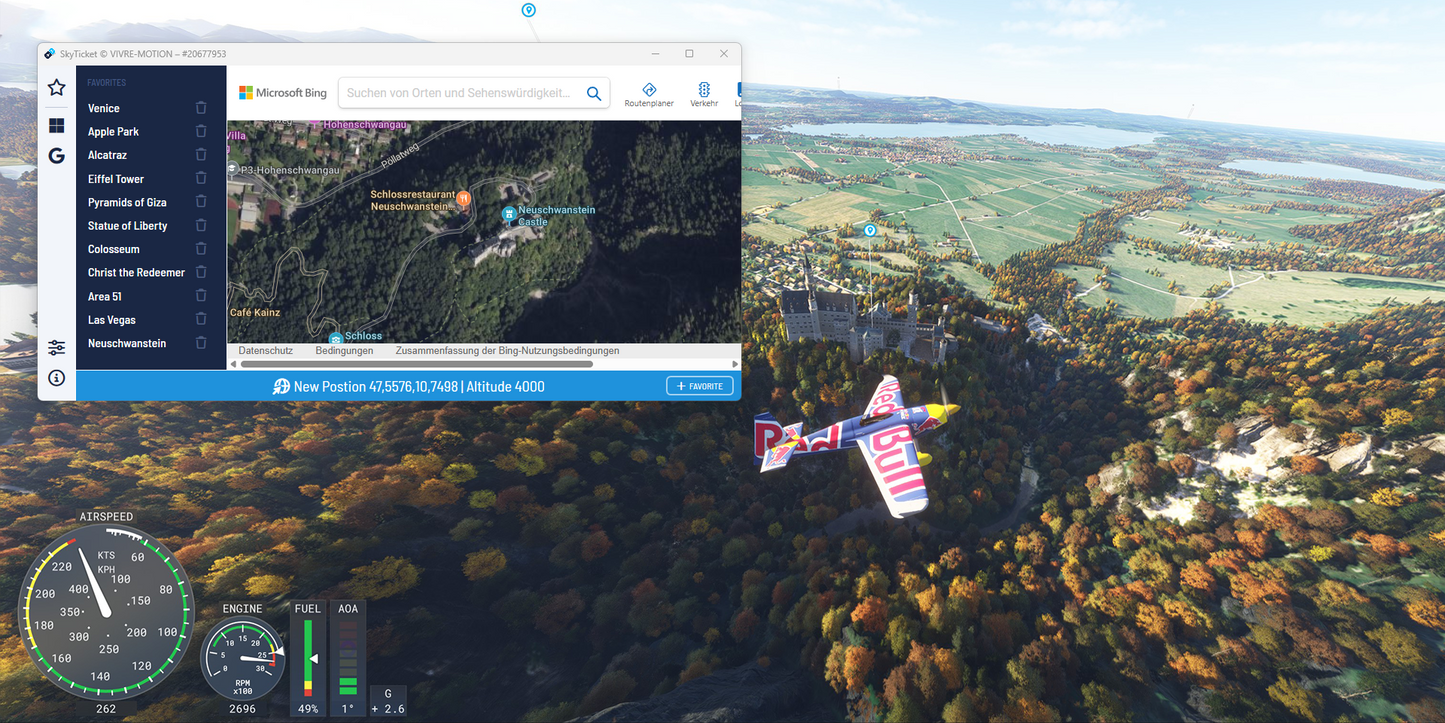Open the Favorites star panel

pos(56,88)
